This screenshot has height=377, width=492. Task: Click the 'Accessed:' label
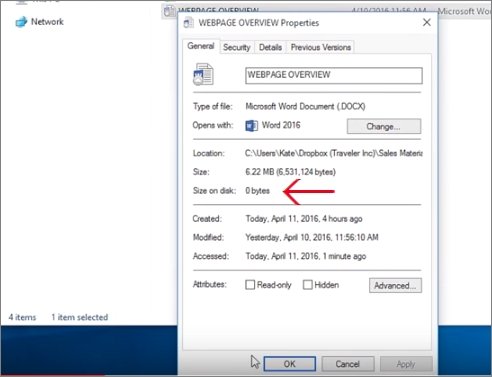click(211, 256)
